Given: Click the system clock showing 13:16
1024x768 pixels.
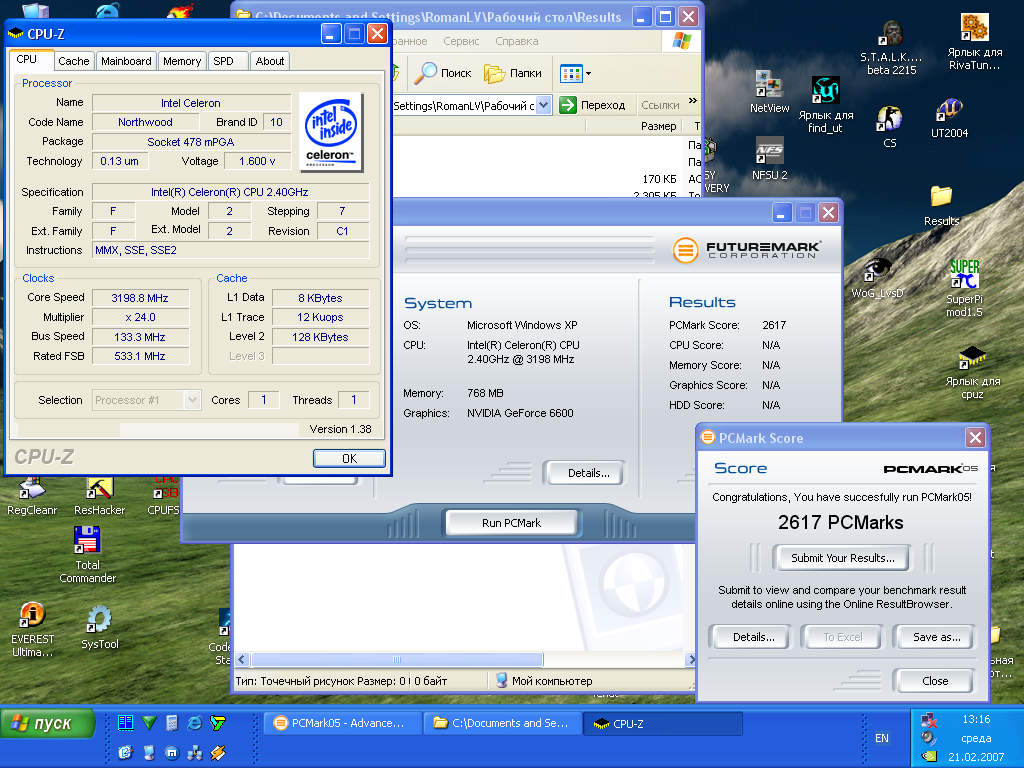Looking at the screenshot, I should click(976, 719).
